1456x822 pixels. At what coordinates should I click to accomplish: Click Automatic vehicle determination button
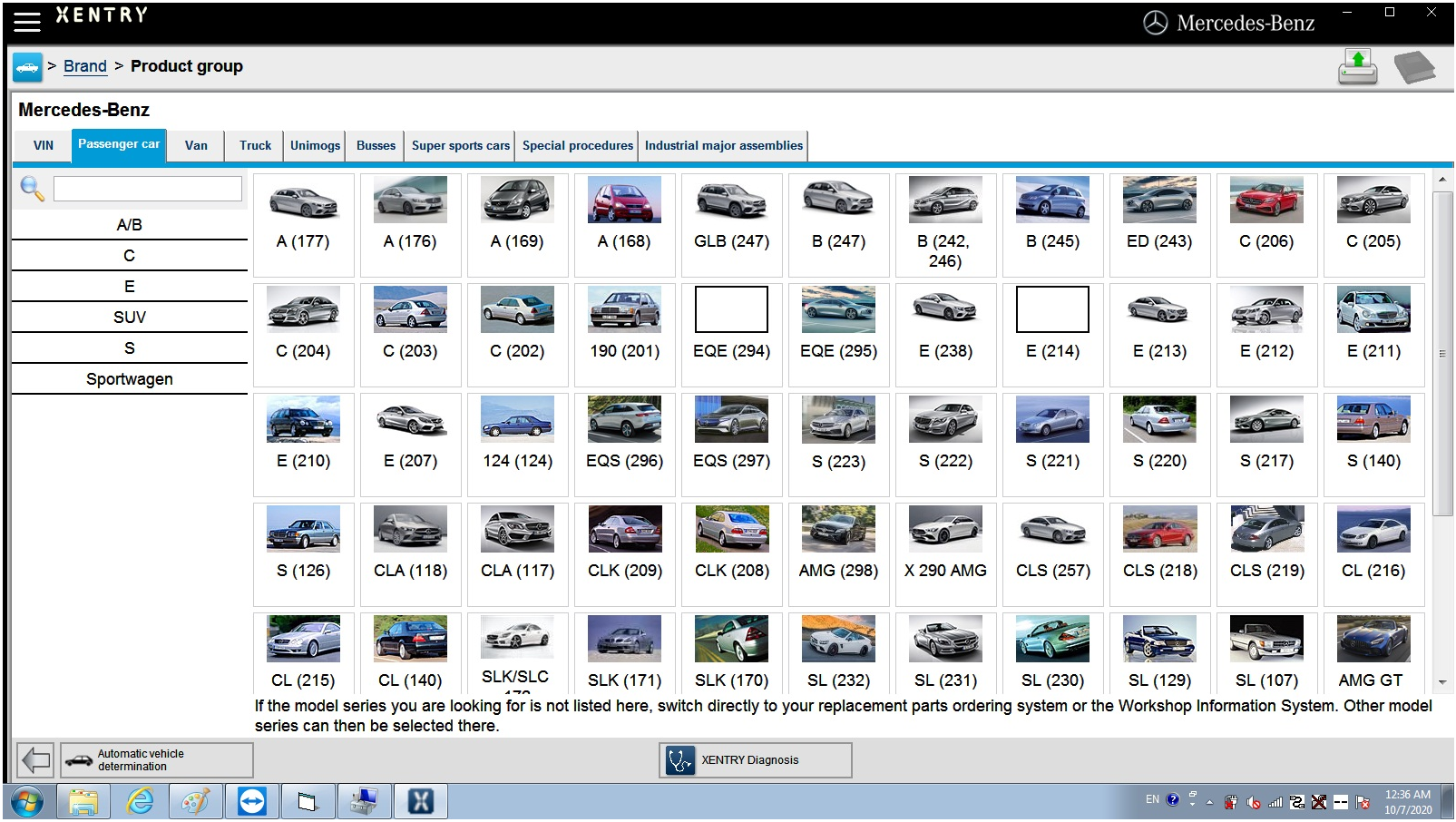pos(157,760)
